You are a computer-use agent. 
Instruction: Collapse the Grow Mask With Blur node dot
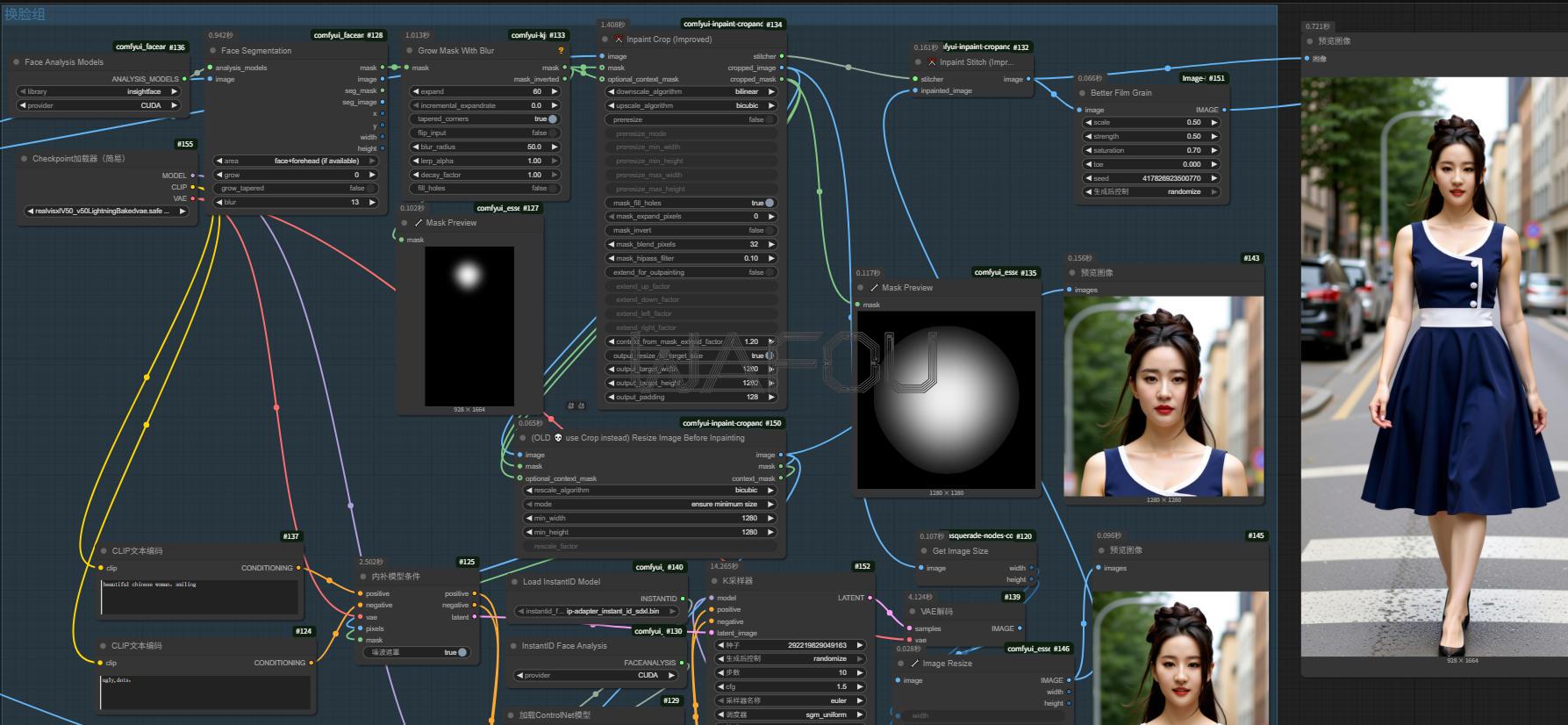[409, 51]
